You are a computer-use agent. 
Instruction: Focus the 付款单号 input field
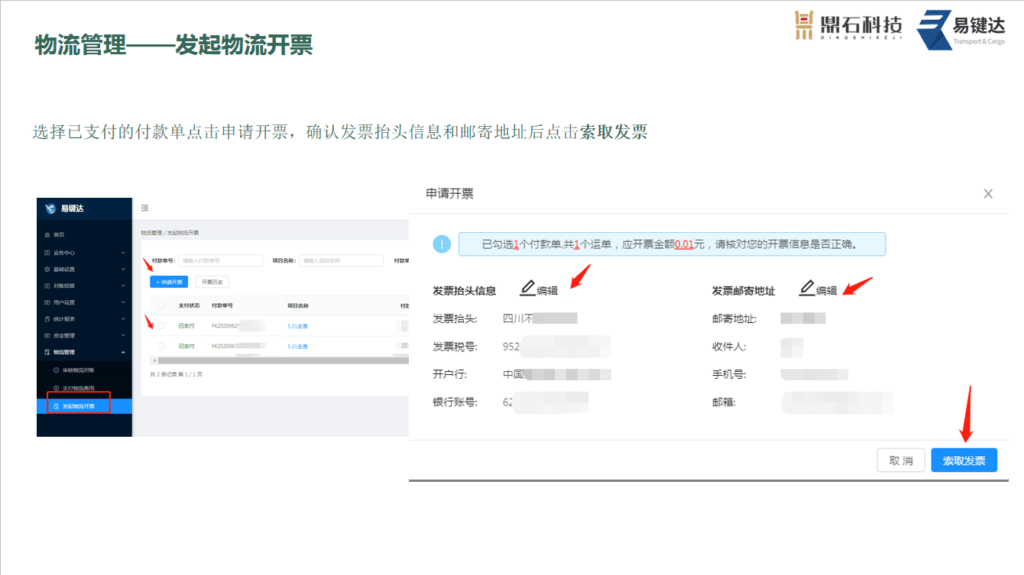(220, 261)
